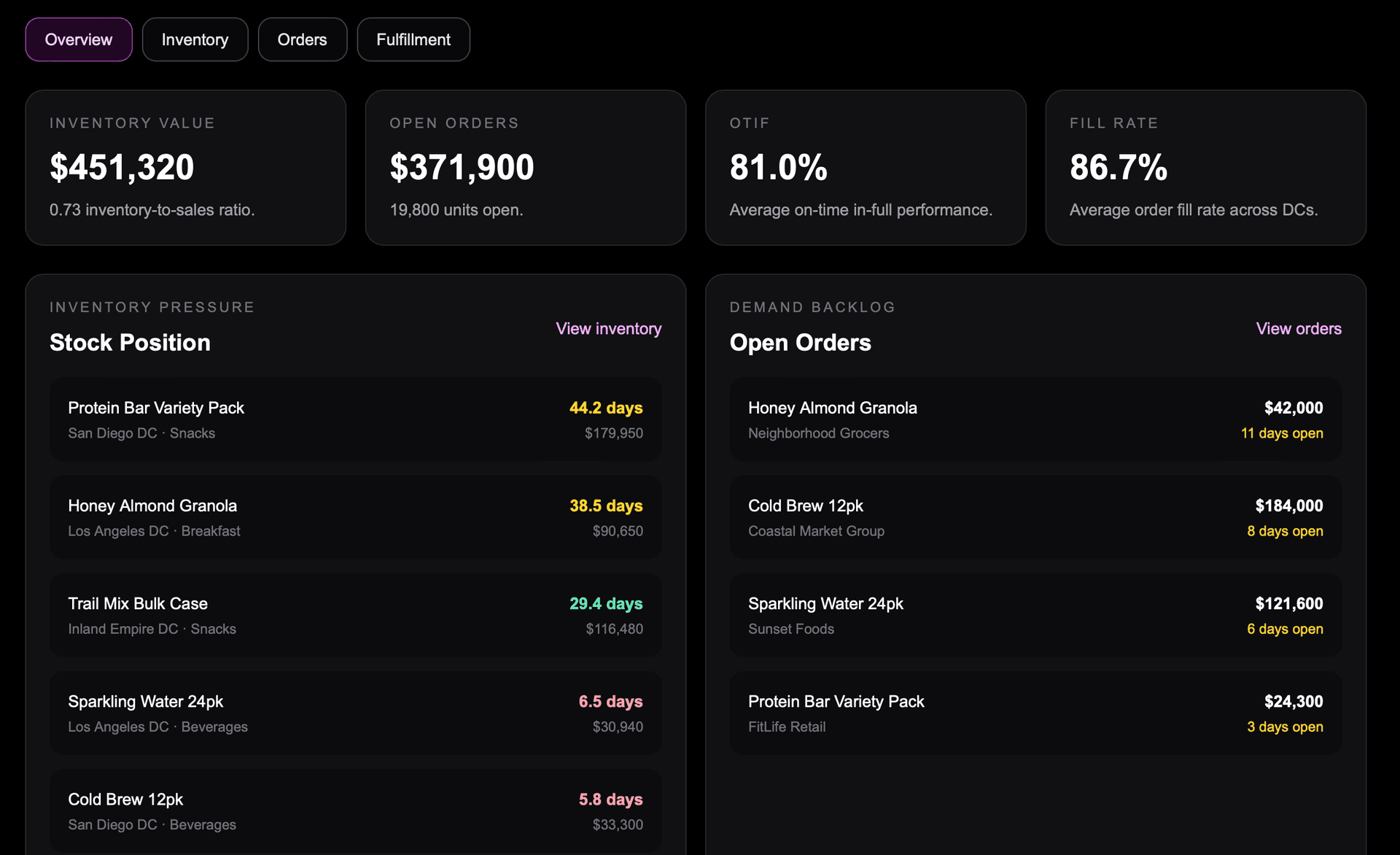The height and width of the screenshot is (855, 1400).
Task: Open the Inventory tab
Action: tap(195, 39)
